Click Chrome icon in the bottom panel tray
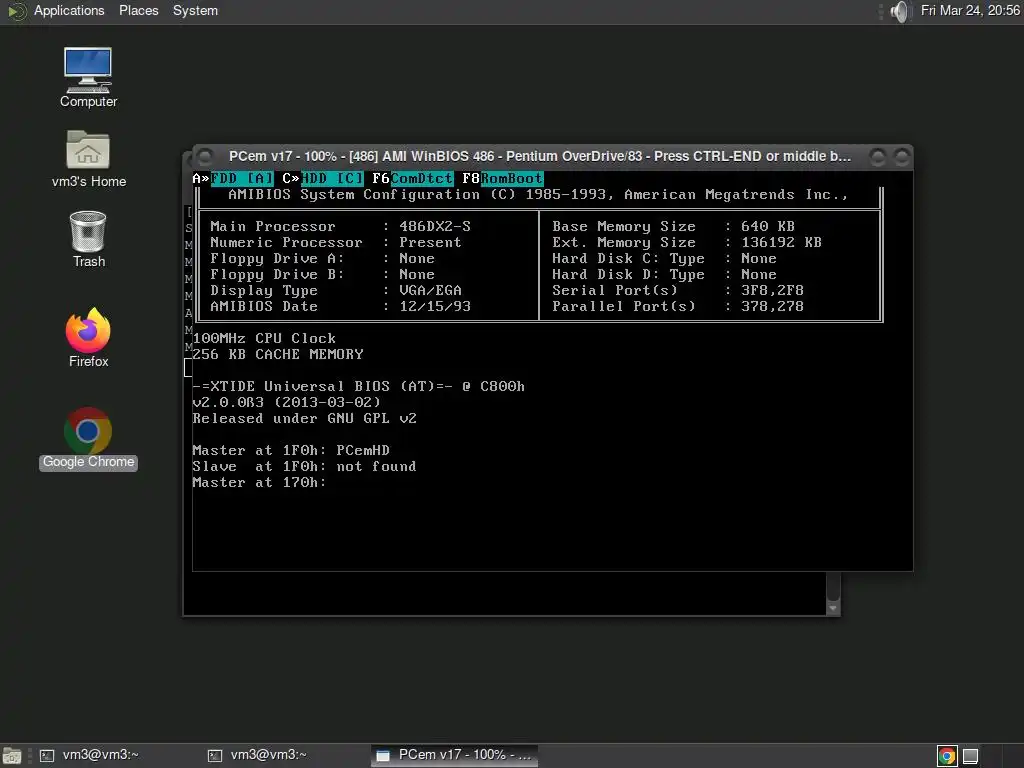The width and height of the screenshot is (1024, 768). pyautogui.click(x=946, y=756)
